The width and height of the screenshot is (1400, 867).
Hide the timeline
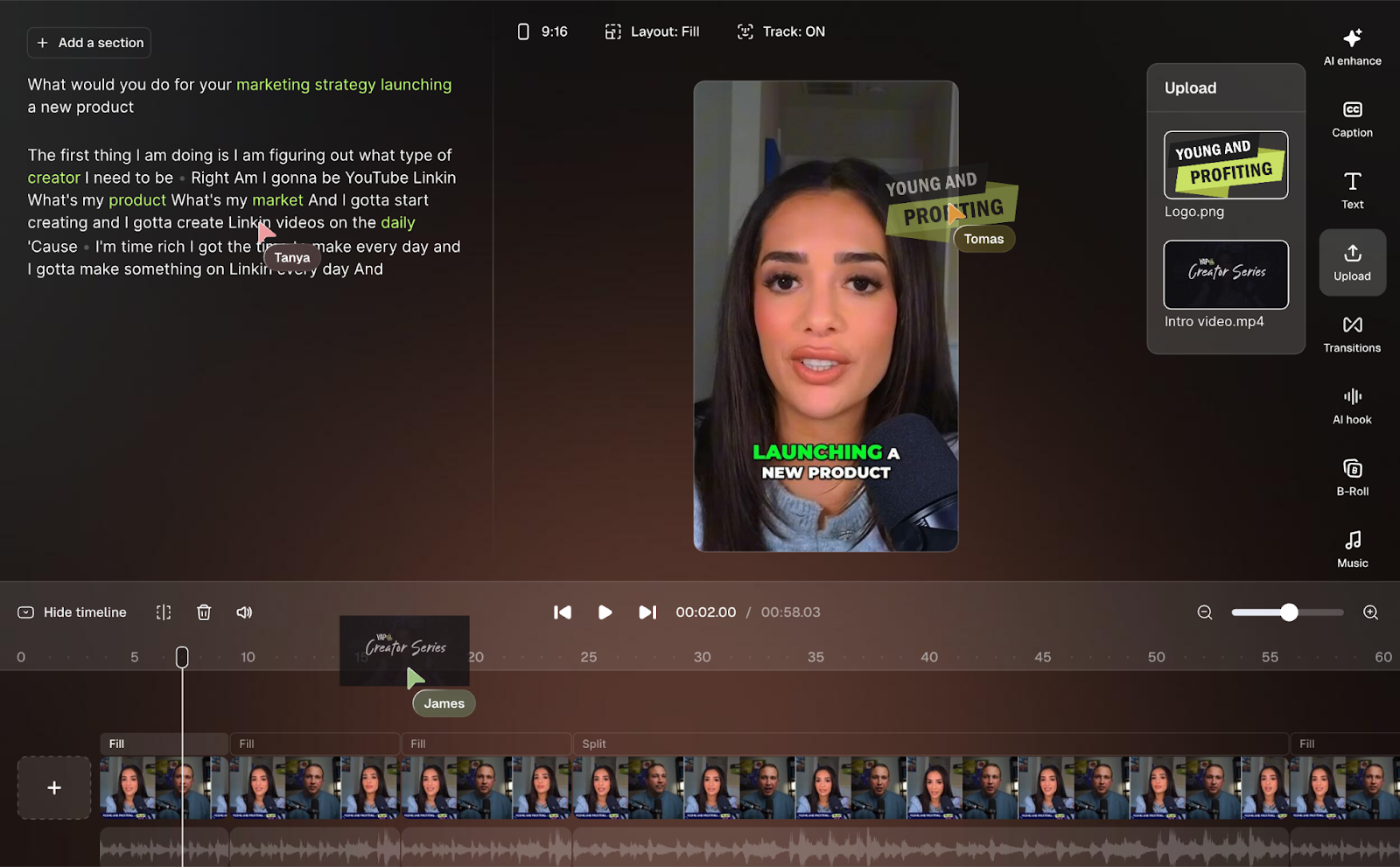point(73,612)
